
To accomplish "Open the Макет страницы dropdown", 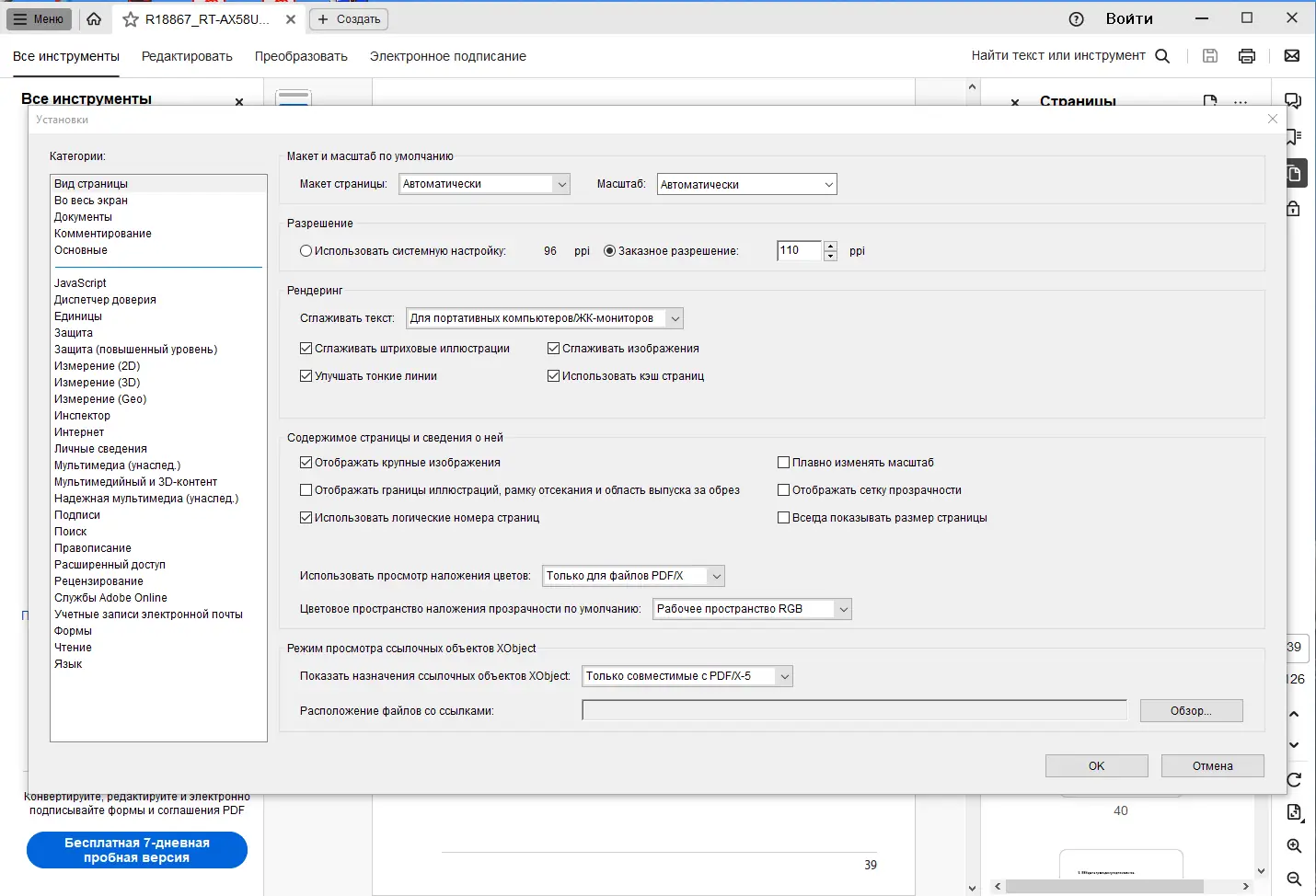I will point(485,184).
